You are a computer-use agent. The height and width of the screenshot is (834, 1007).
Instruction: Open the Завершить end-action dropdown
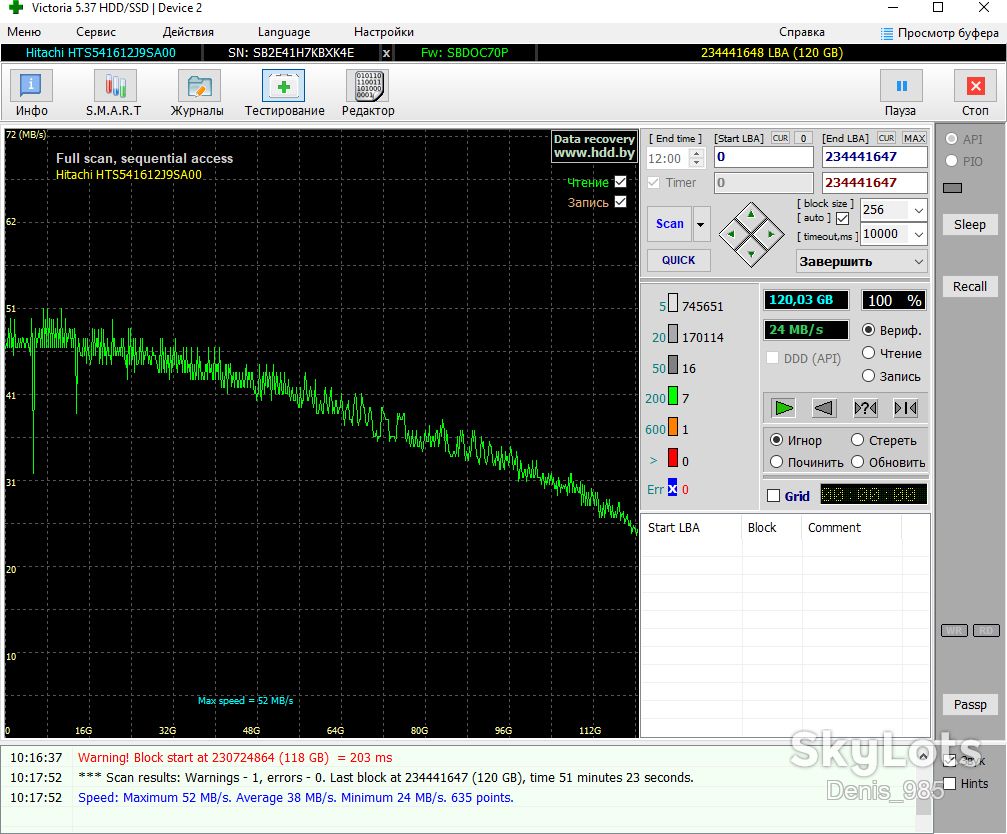(x=862, y=261)
